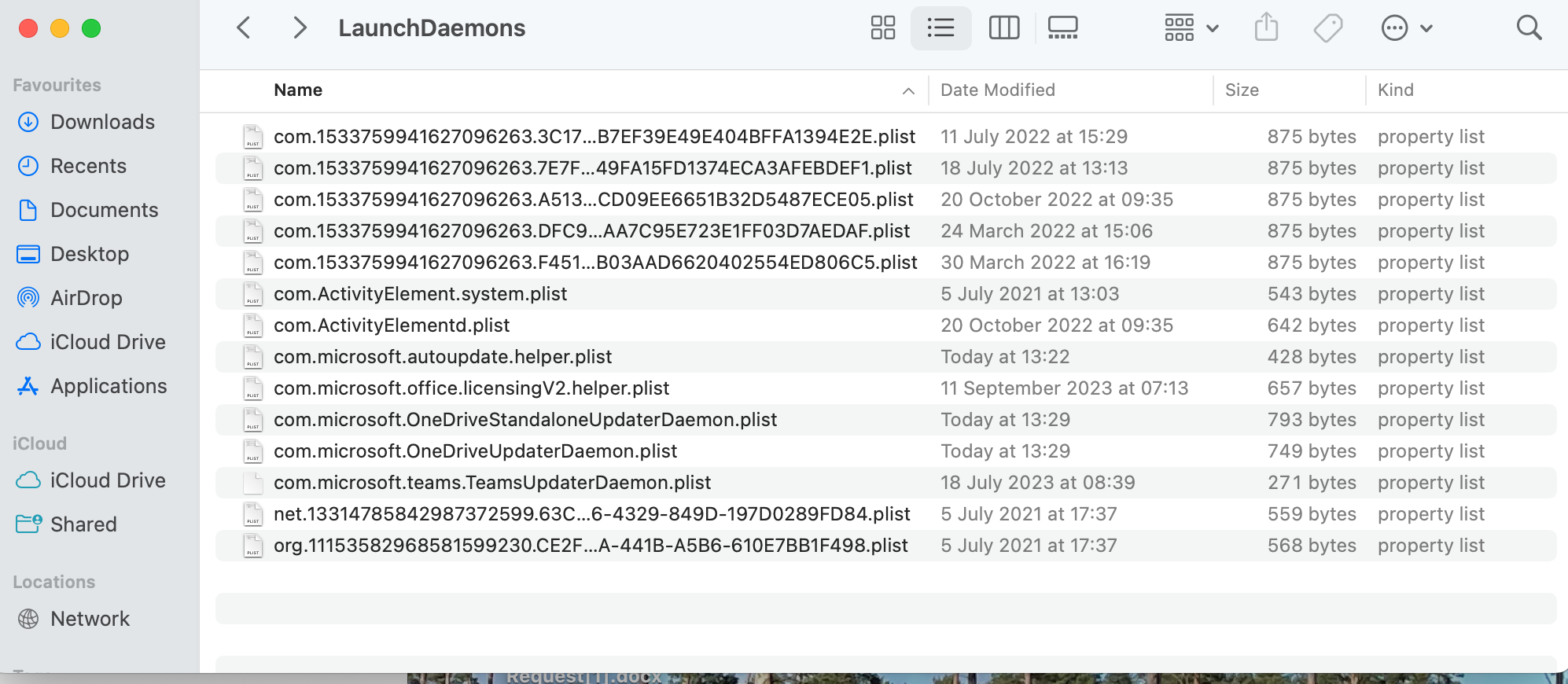Open Applications from the Favourites sidebar

click(109, 386)
